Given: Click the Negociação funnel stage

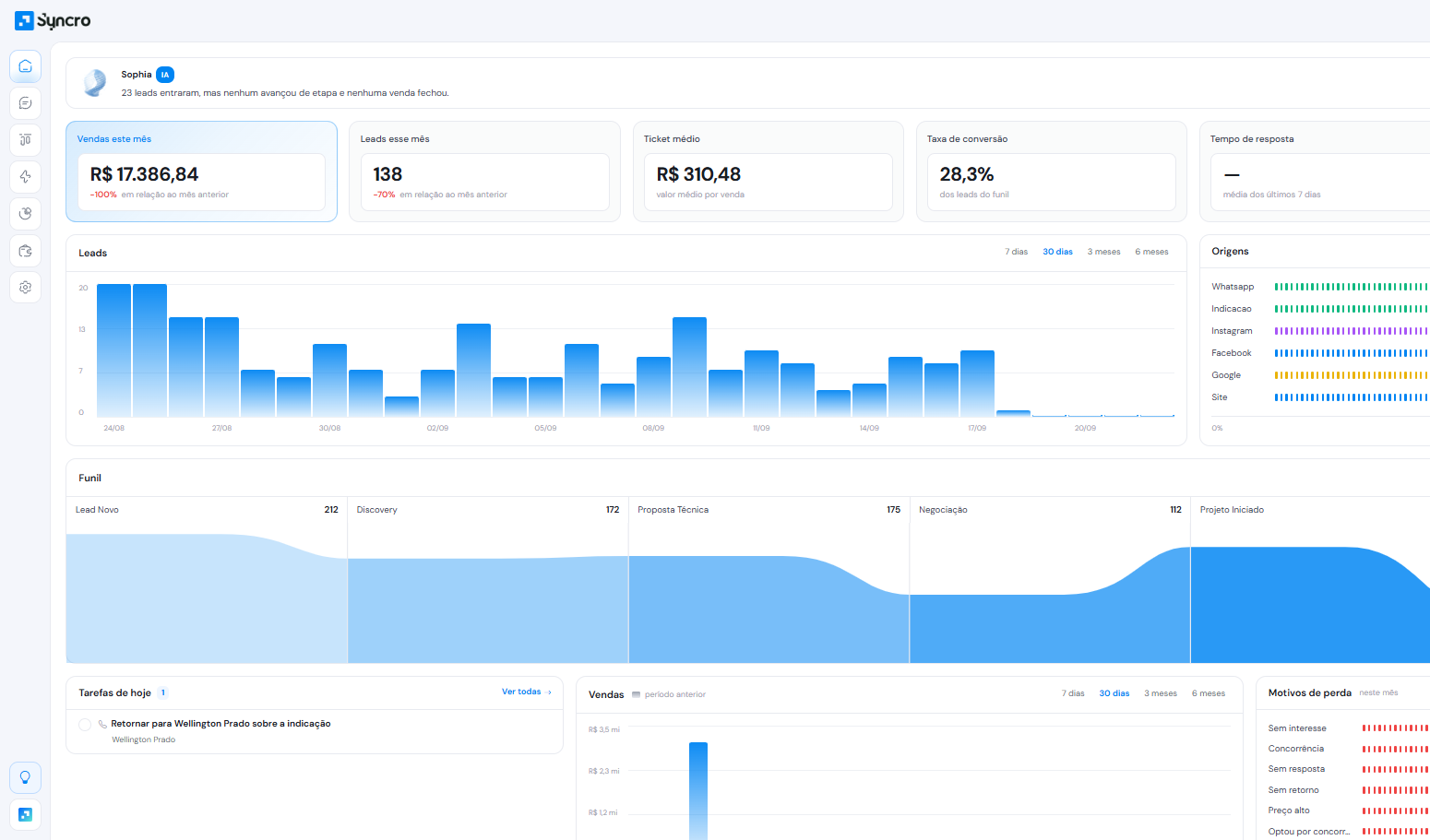Looking at the screenshot, I should pyautogui.click(x=1050, y=580).
